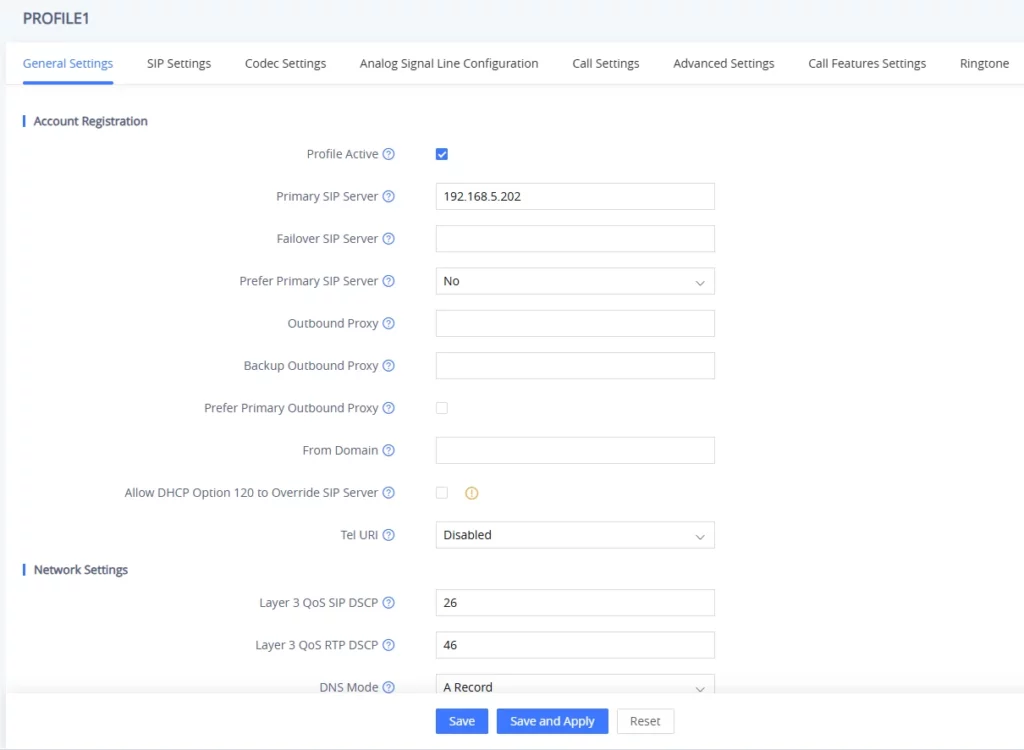Focus the From Domain input field
This screenshot has width=1024, height=750.
(575, 450)
